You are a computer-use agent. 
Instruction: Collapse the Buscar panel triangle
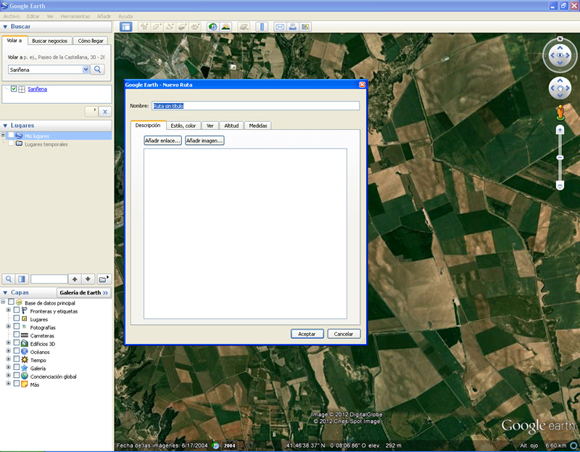pos(5,27)
